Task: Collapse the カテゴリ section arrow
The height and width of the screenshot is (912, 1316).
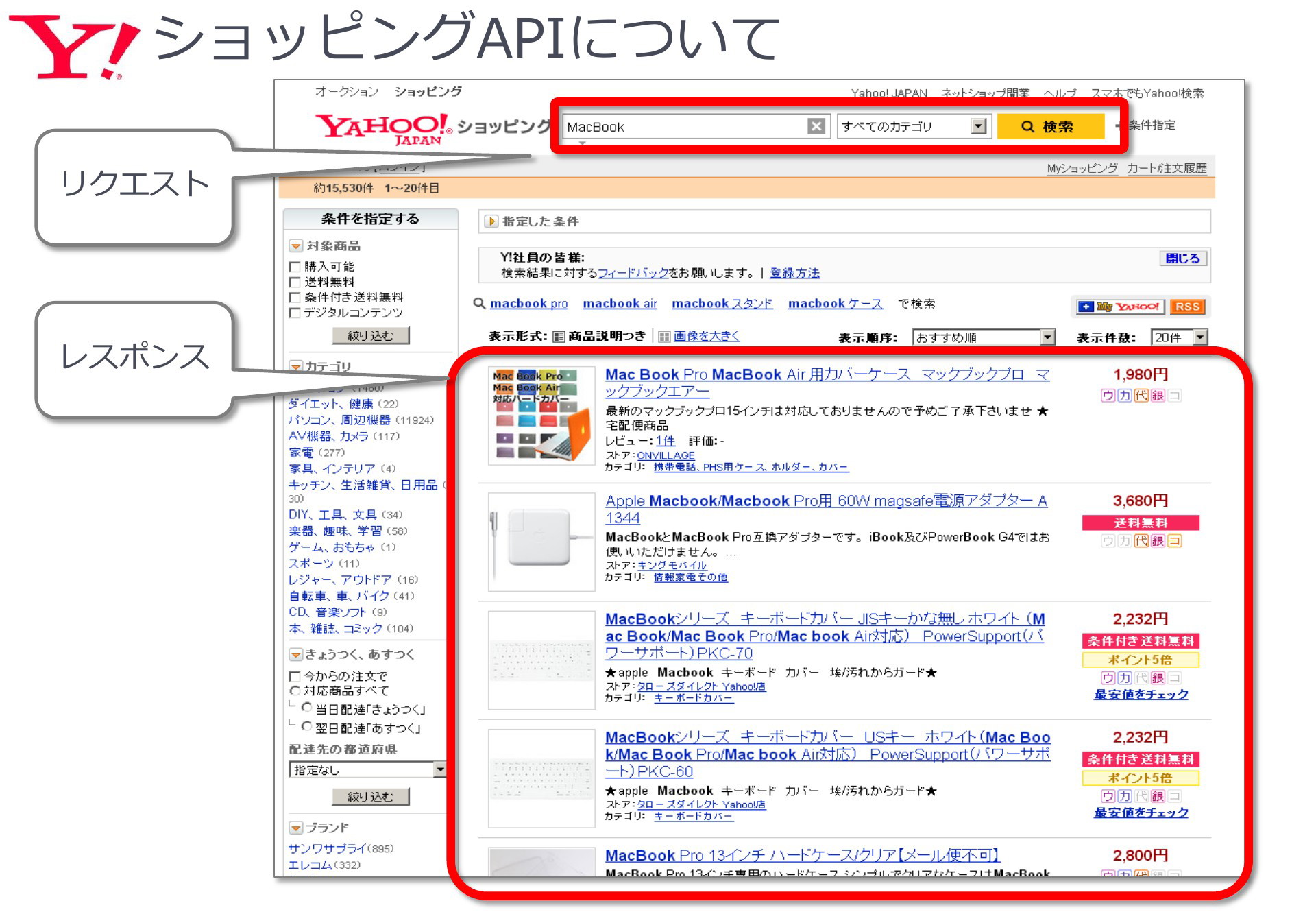Action: click(x=295, y=367)
